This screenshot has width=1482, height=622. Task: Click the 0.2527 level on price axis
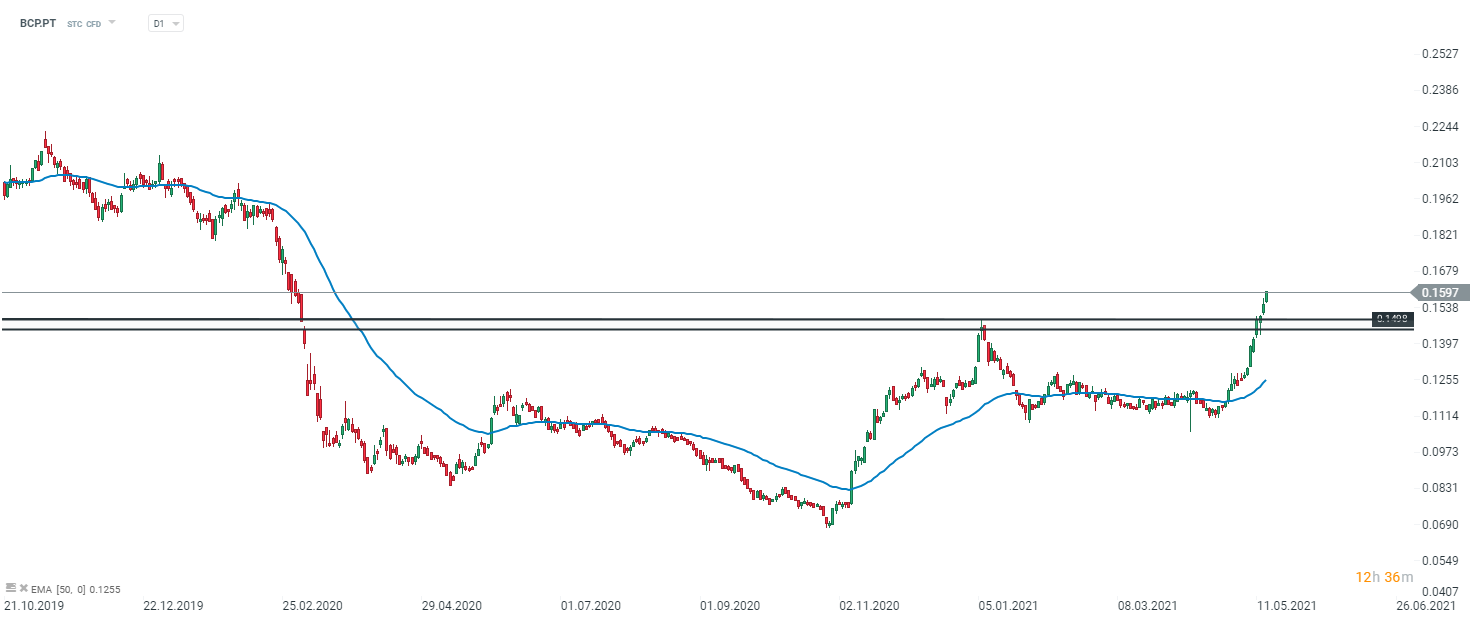tap(1441, 54)
